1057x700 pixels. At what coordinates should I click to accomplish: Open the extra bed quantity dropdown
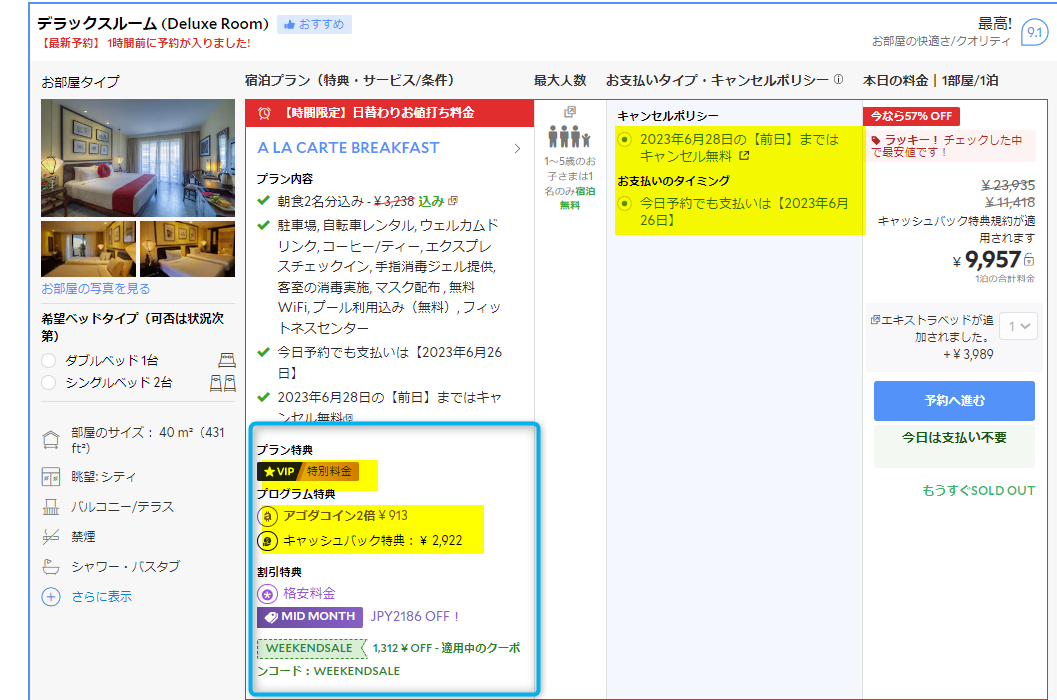coord(1022,326)
